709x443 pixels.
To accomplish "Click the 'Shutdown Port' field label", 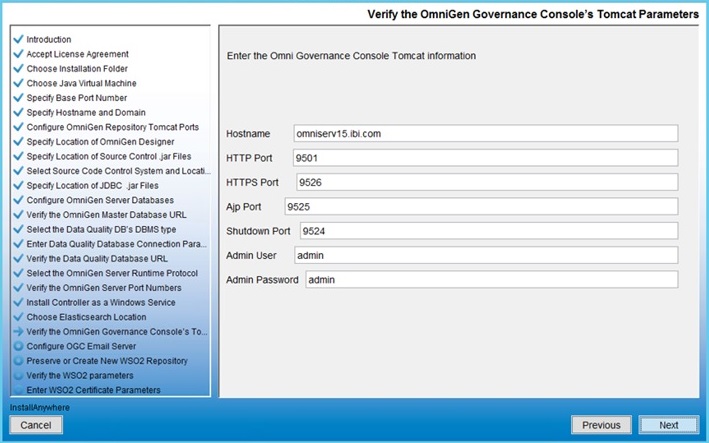I will coord(258,231).
